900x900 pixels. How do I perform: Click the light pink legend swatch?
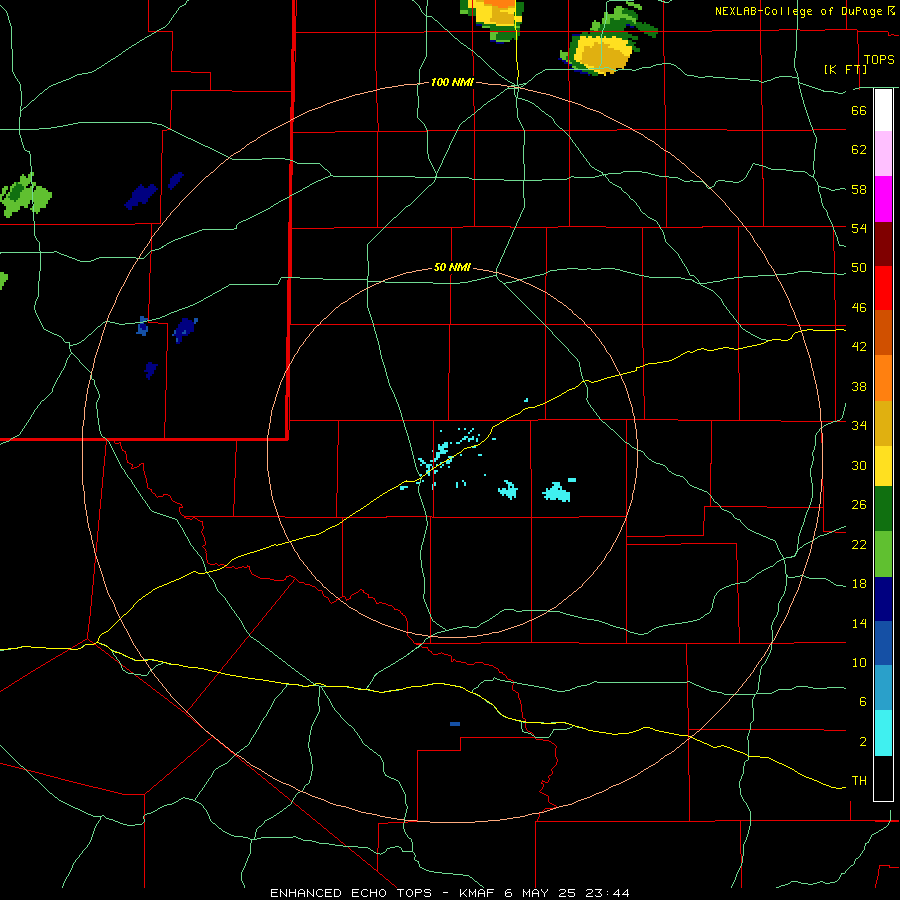(883, 154)
